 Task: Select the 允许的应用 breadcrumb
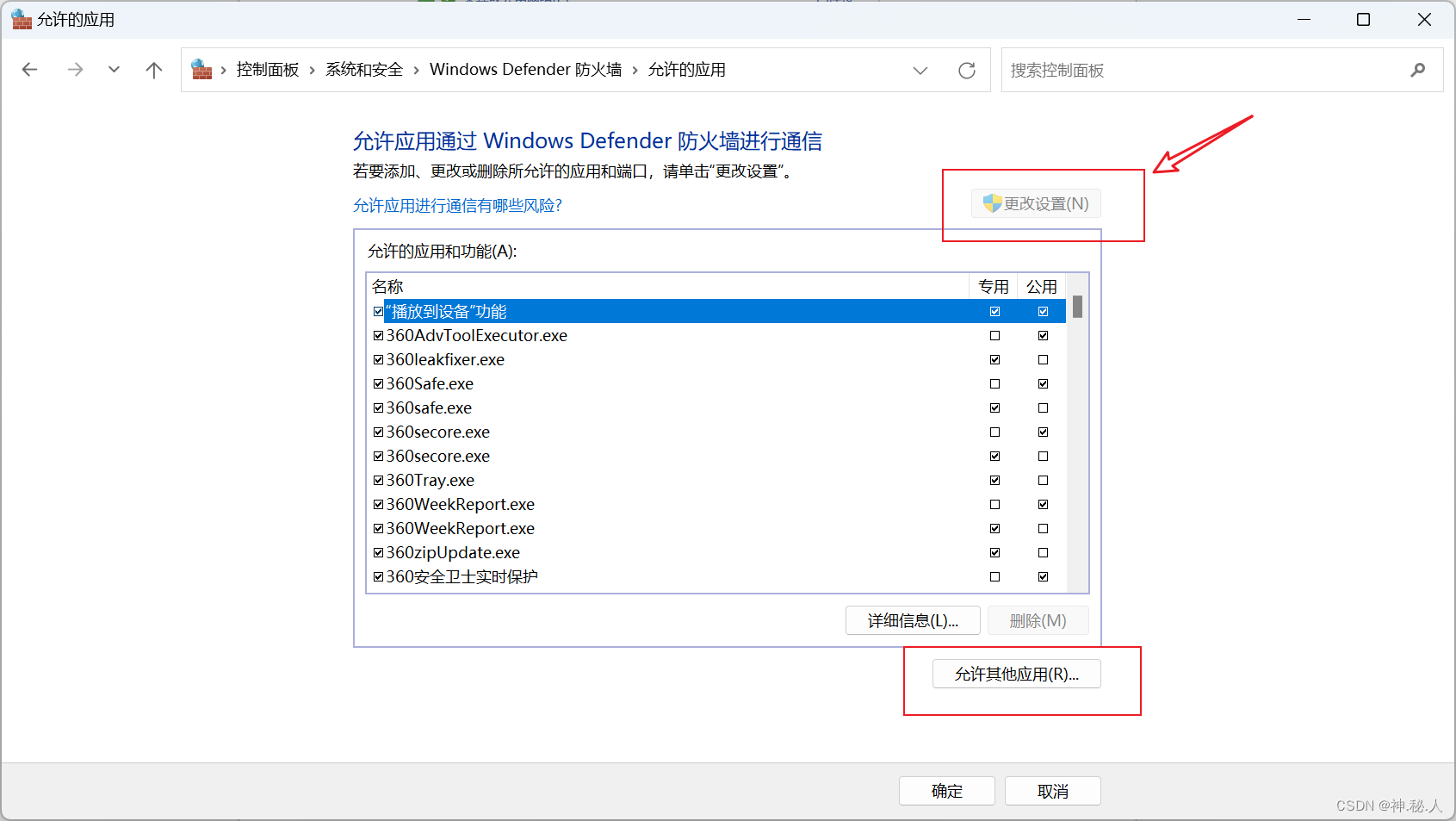pos(687,70)
